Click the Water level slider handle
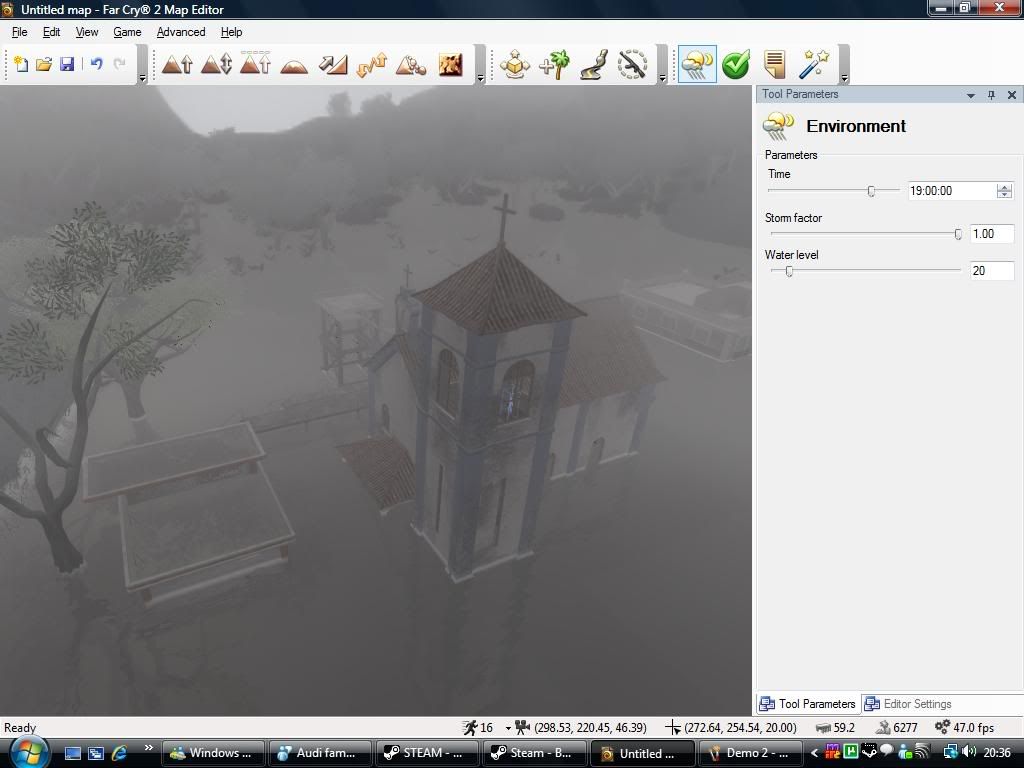 [789, 271]
